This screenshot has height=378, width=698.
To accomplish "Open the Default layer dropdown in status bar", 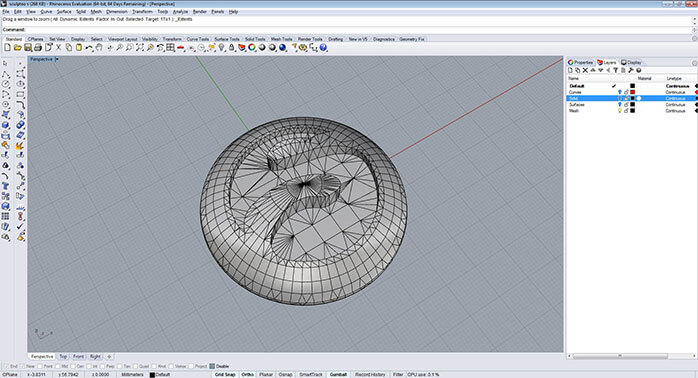I will click(162, 374).
